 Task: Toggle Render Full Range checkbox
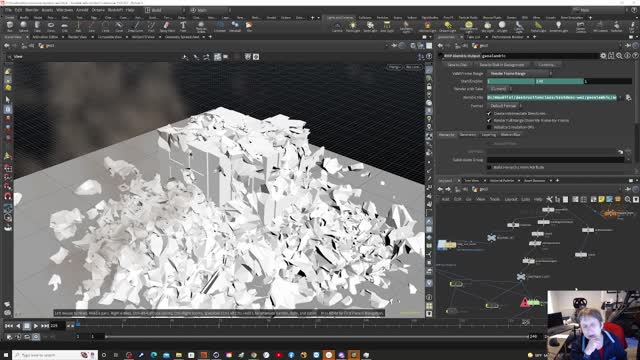(489, 120)
